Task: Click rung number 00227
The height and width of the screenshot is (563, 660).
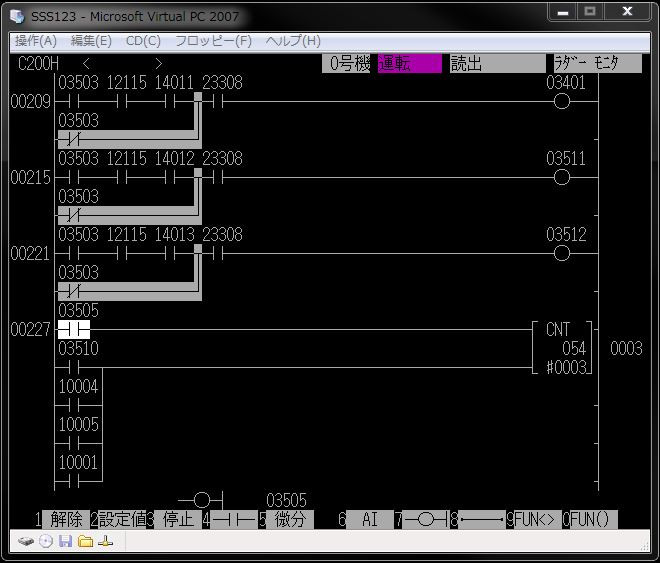Action: click(x=30, y=329)
